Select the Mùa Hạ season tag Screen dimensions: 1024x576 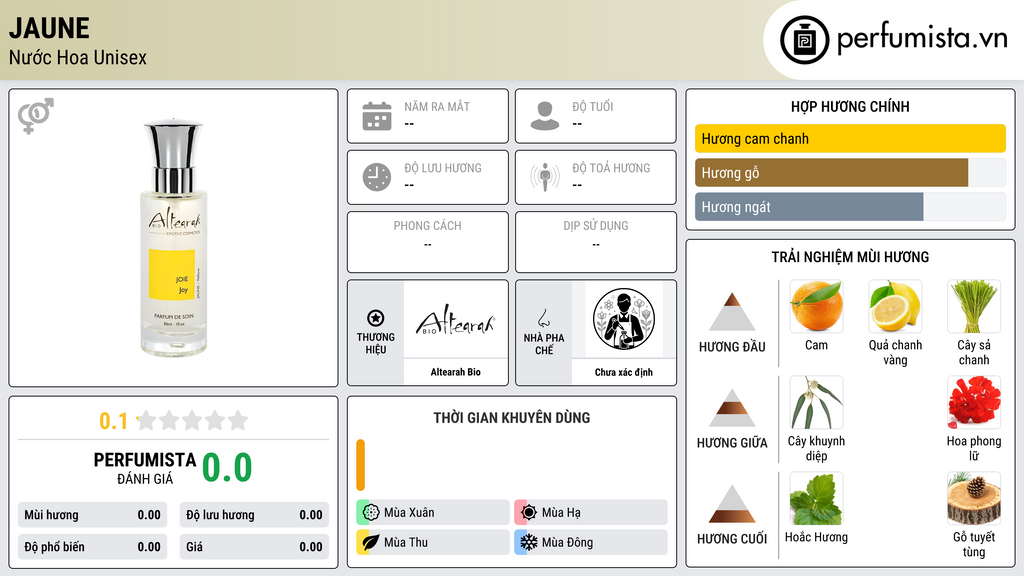591,513
